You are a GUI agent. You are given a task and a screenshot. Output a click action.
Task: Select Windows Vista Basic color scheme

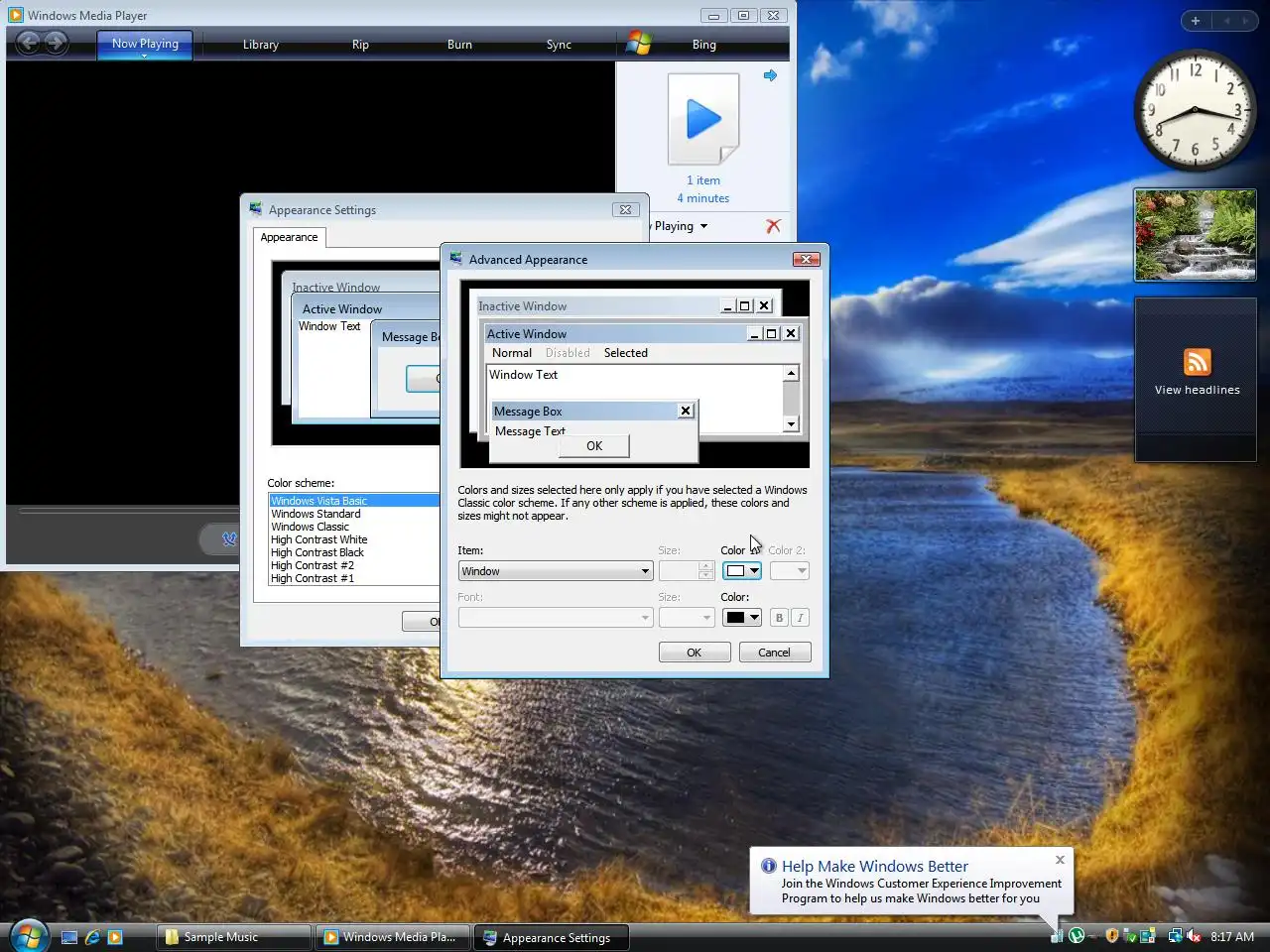354,501
